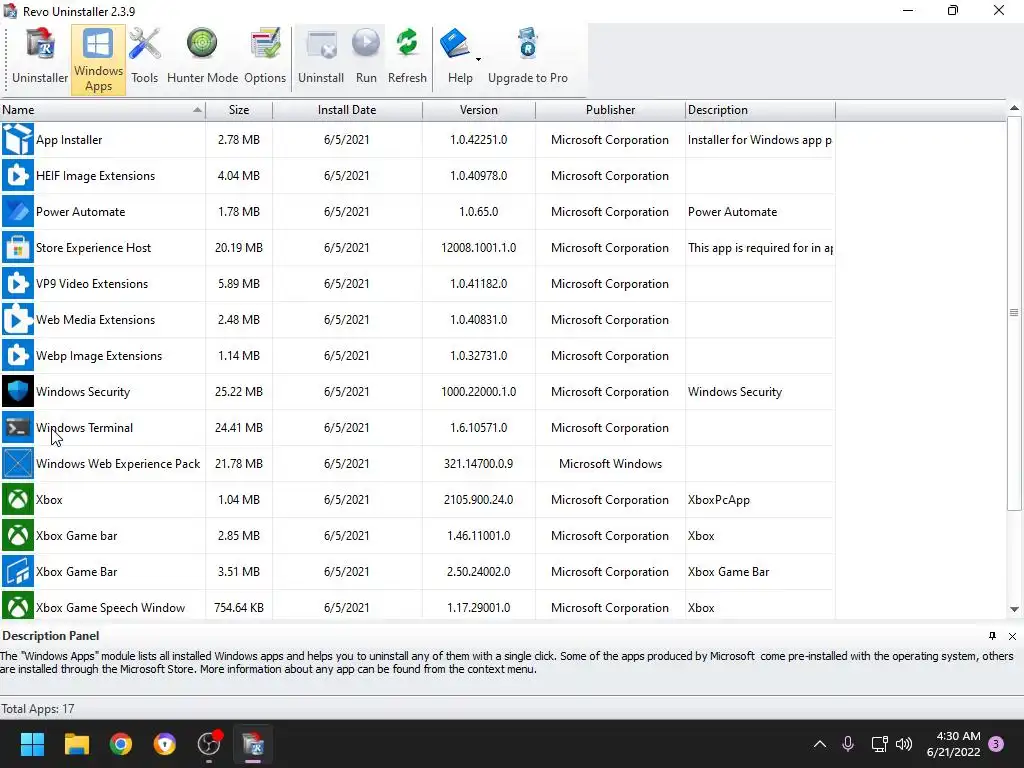Sort by the Install Date column header
The image size is (1024, 768).
[x=347, y=110]
